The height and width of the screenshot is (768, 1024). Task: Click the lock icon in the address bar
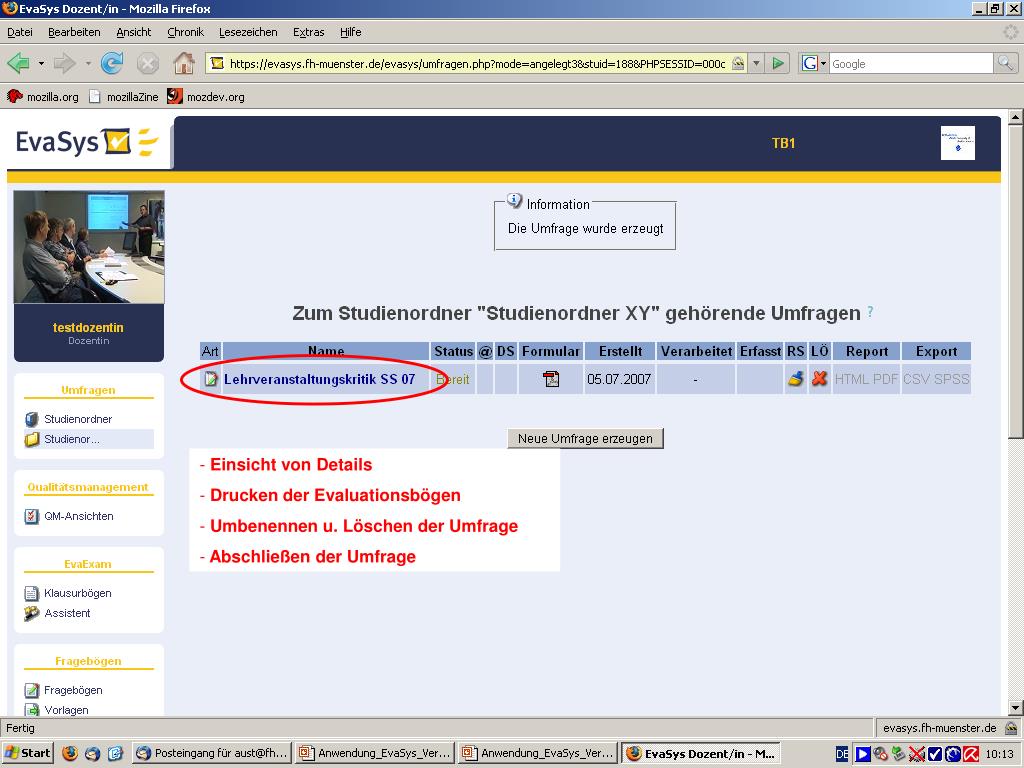(x=738, y=63)
